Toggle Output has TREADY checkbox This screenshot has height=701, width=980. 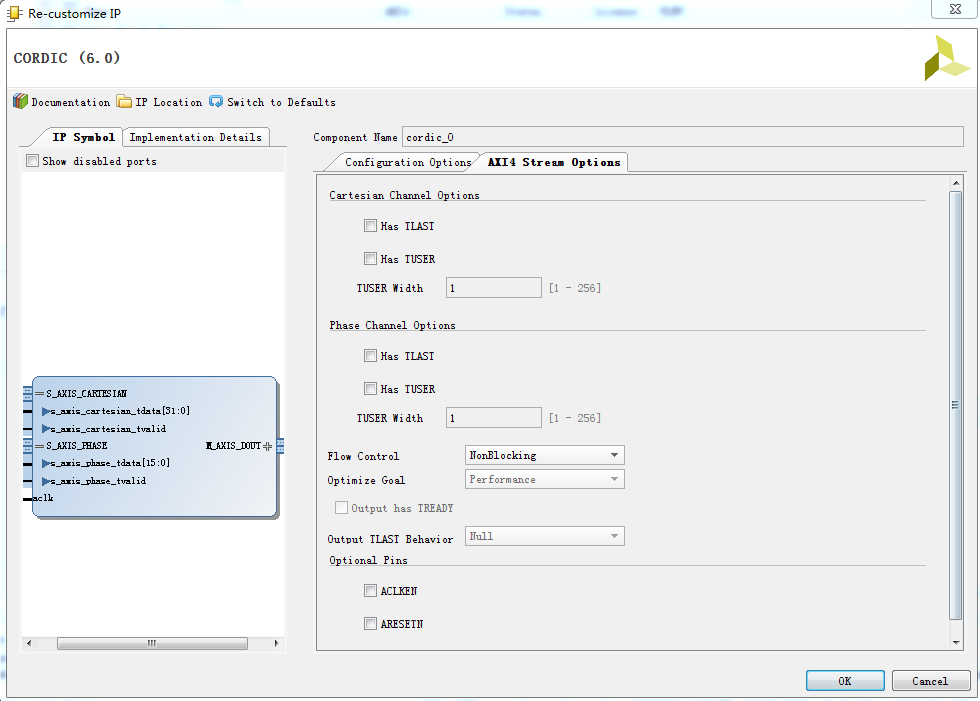pyautogui.click(x=341, y=508)
